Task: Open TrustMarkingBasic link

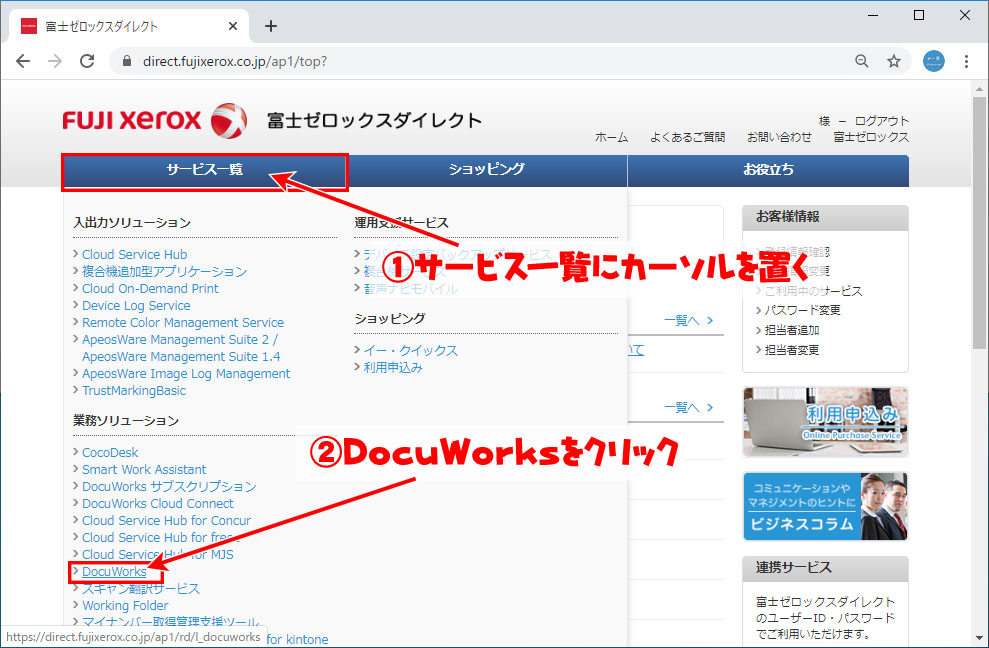Action: (x=134, y=391)
